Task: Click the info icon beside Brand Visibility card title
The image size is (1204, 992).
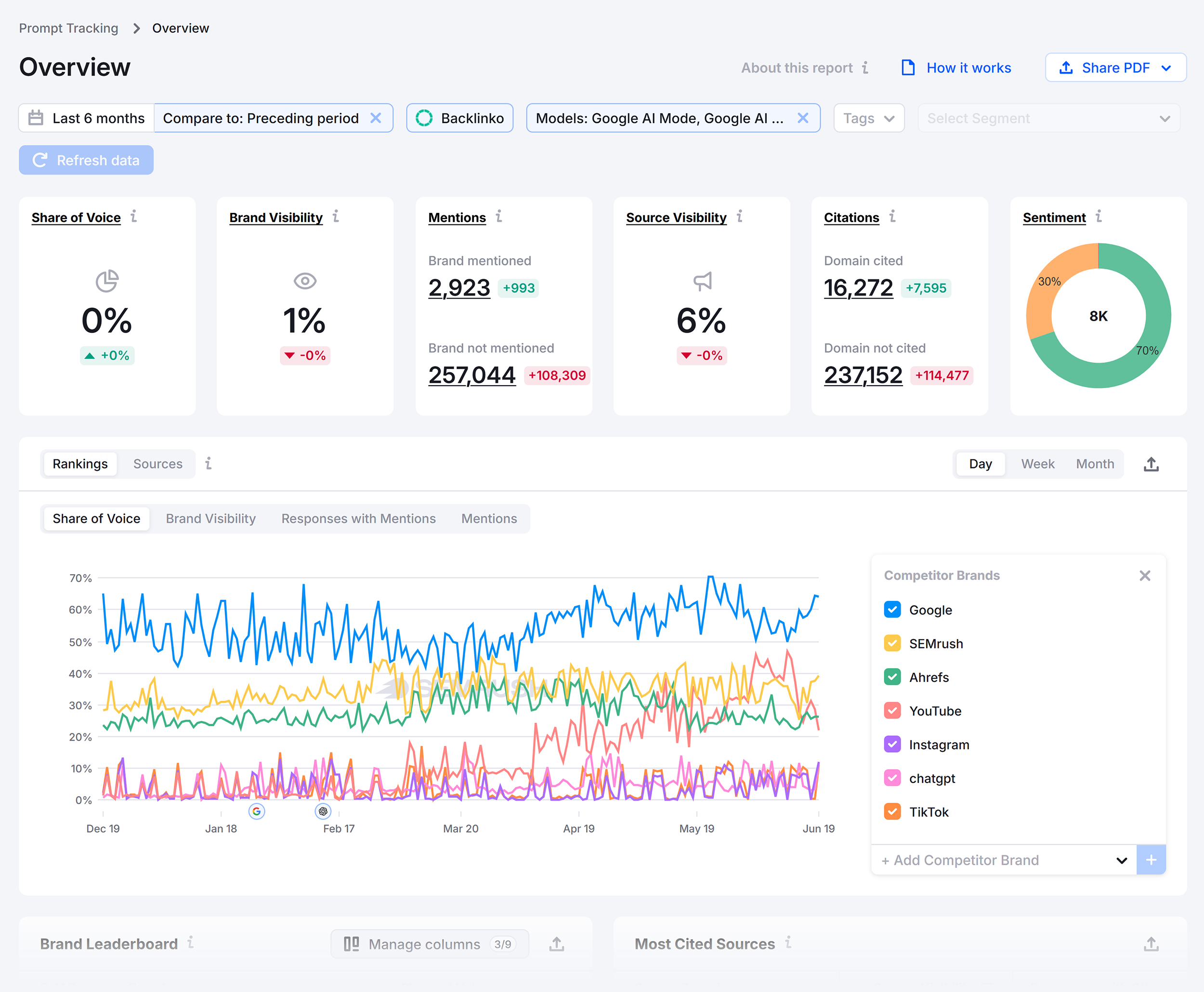Action: pos(336,216)
